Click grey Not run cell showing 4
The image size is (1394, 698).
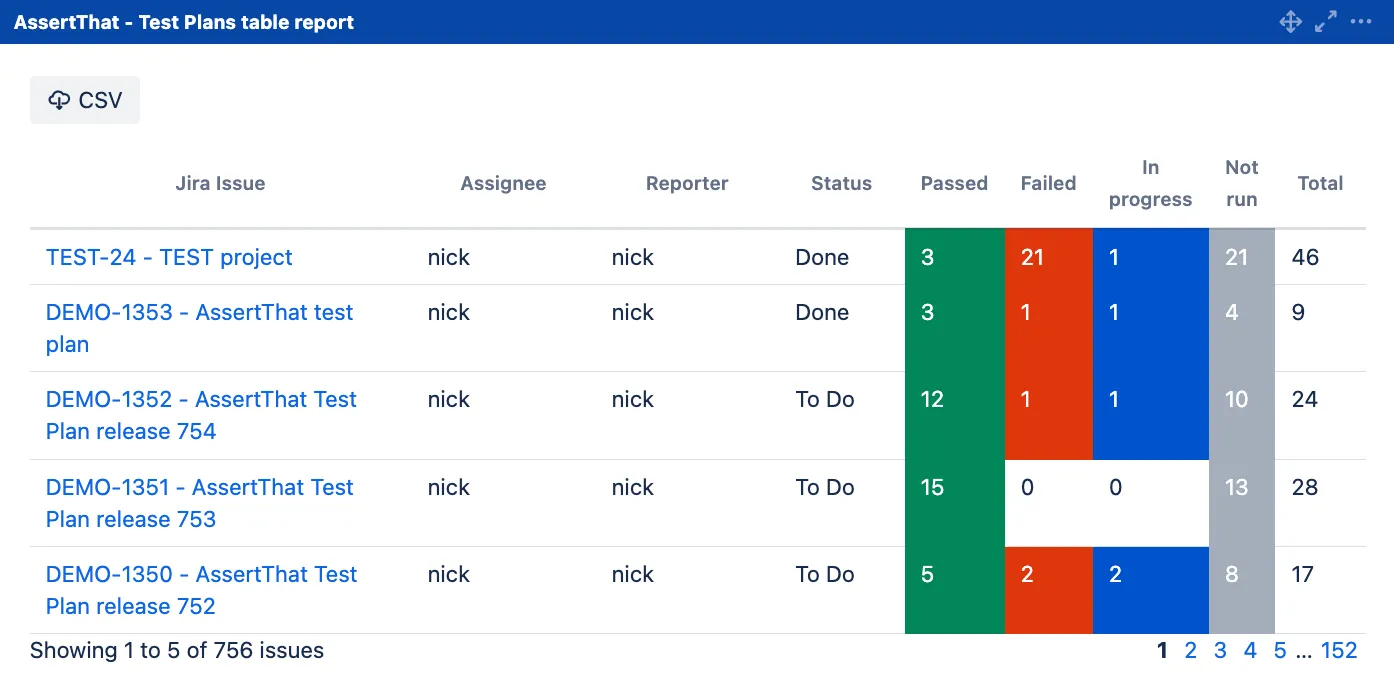[1242, 328]
